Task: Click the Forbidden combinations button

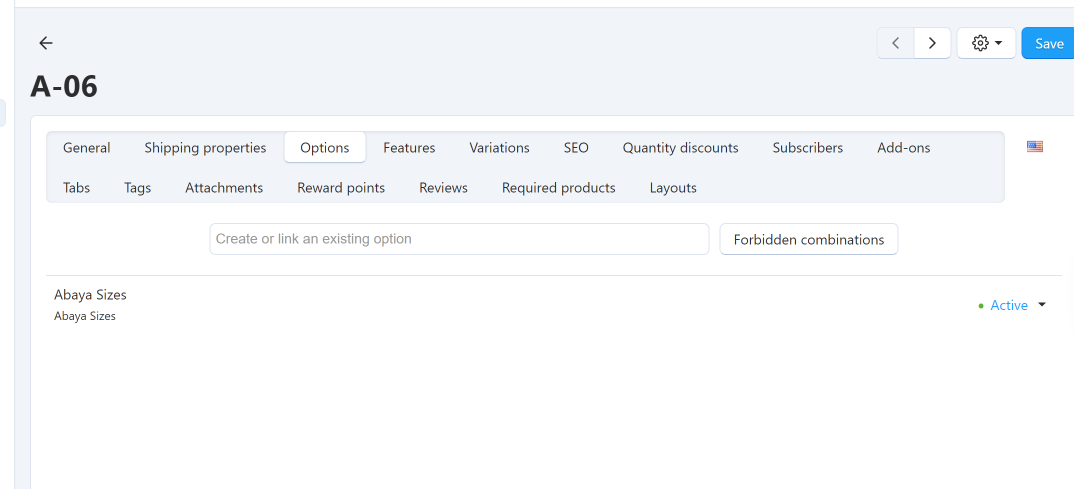Action: coord(808,239)
